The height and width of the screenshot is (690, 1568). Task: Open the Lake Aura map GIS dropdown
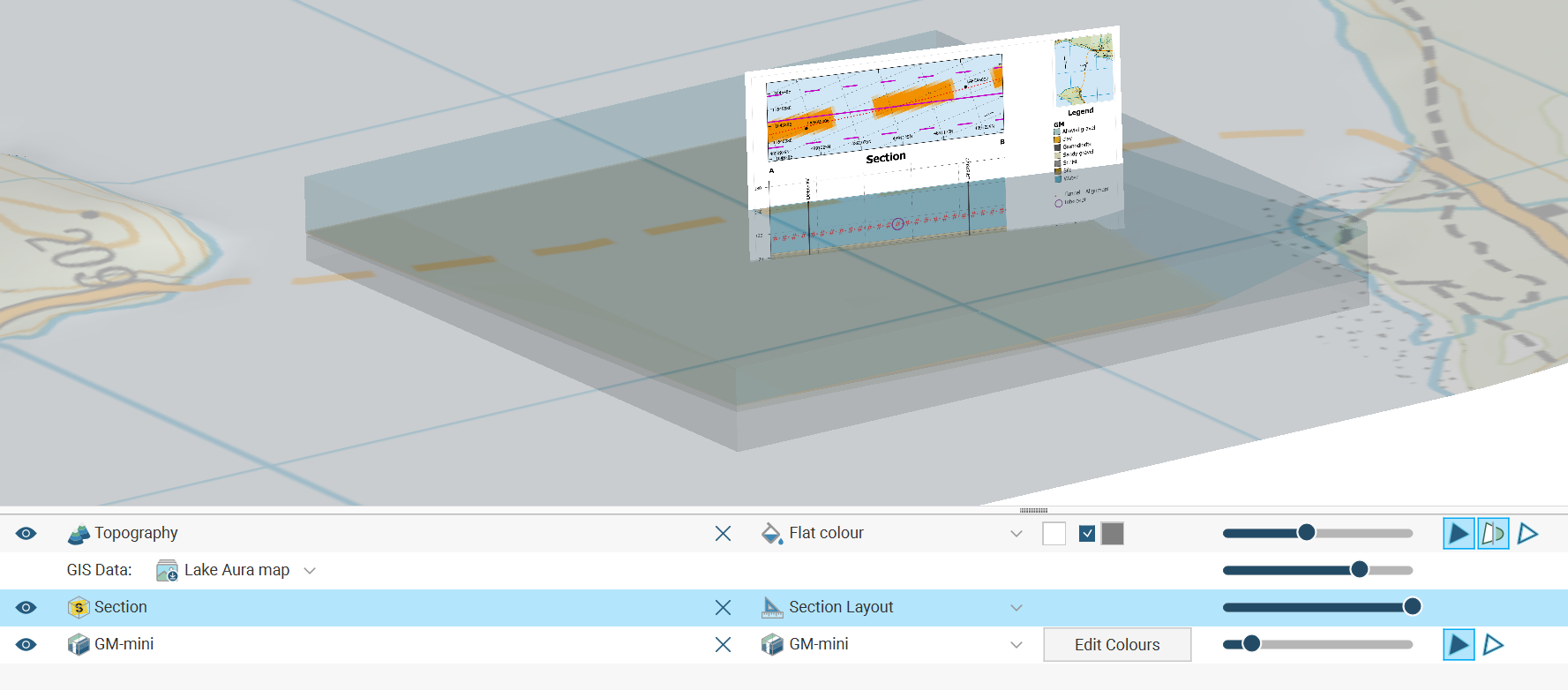click(x=310, y=571)
